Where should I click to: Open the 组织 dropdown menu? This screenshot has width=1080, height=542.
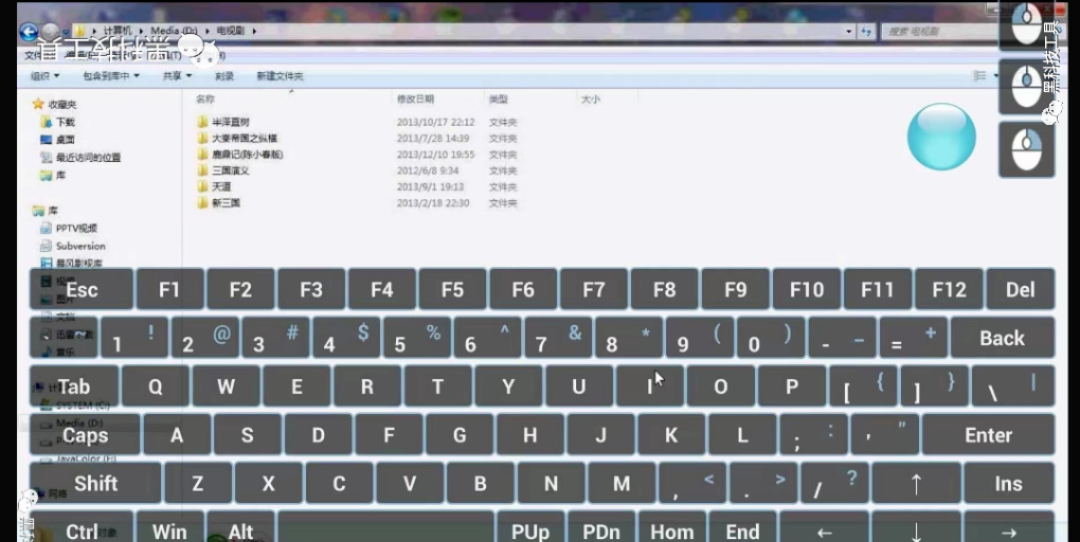tap(45, 76)
